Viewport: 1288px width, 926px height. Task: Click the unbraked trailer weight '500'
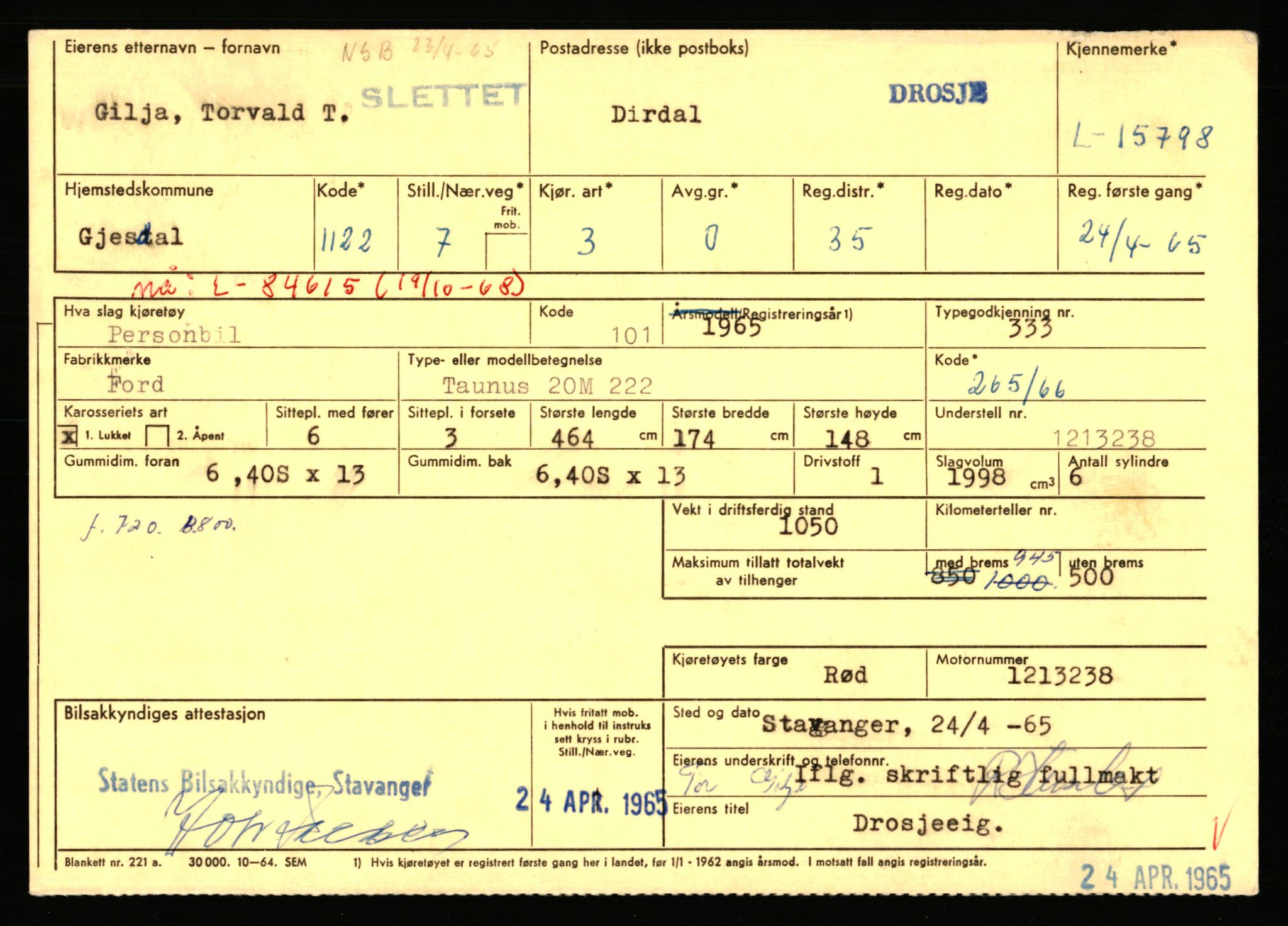coord(1091,576)
